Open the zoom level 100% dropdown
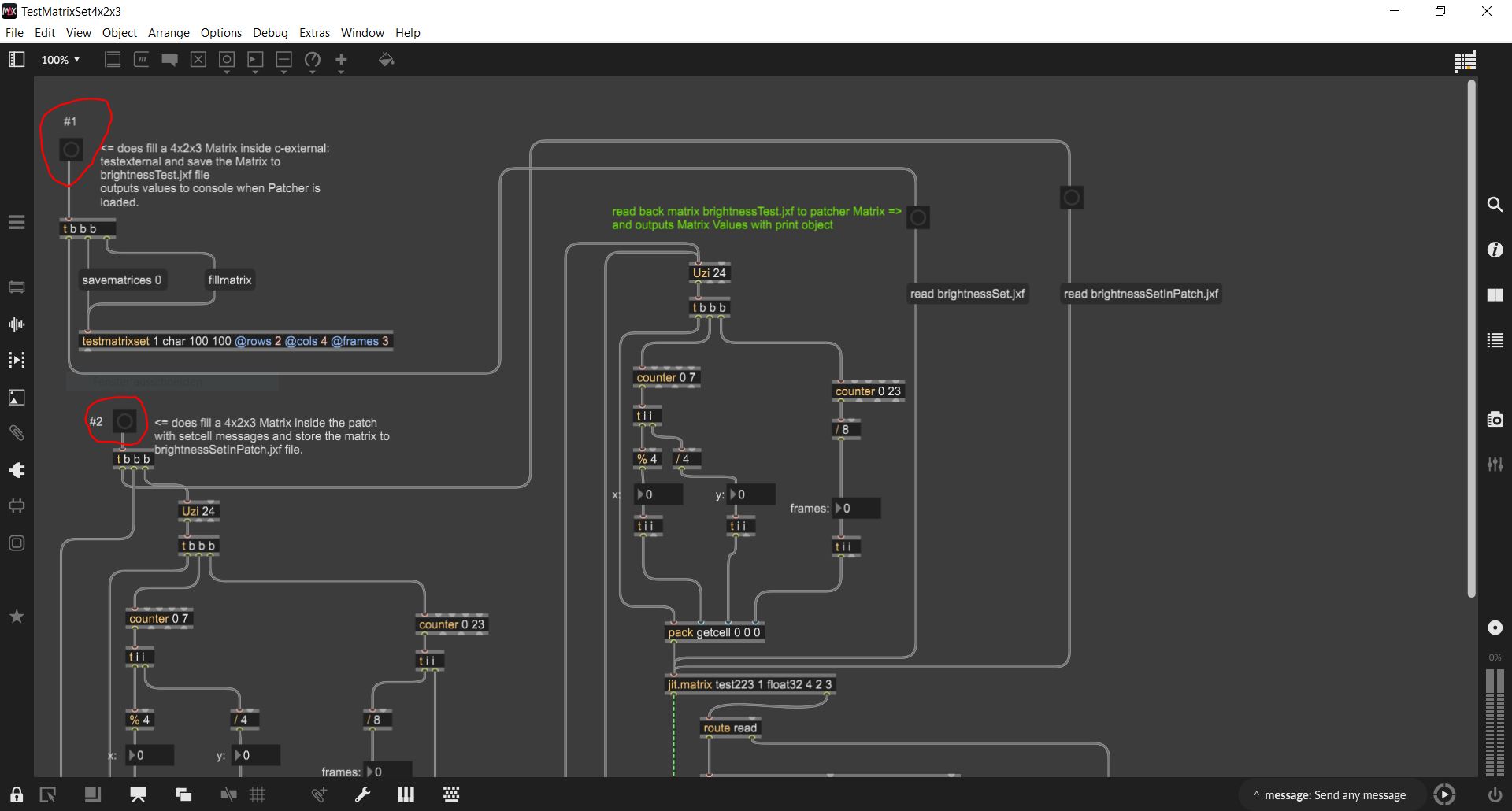The height and width of the screenshot is (811, 1512). [x=61, y=60]
